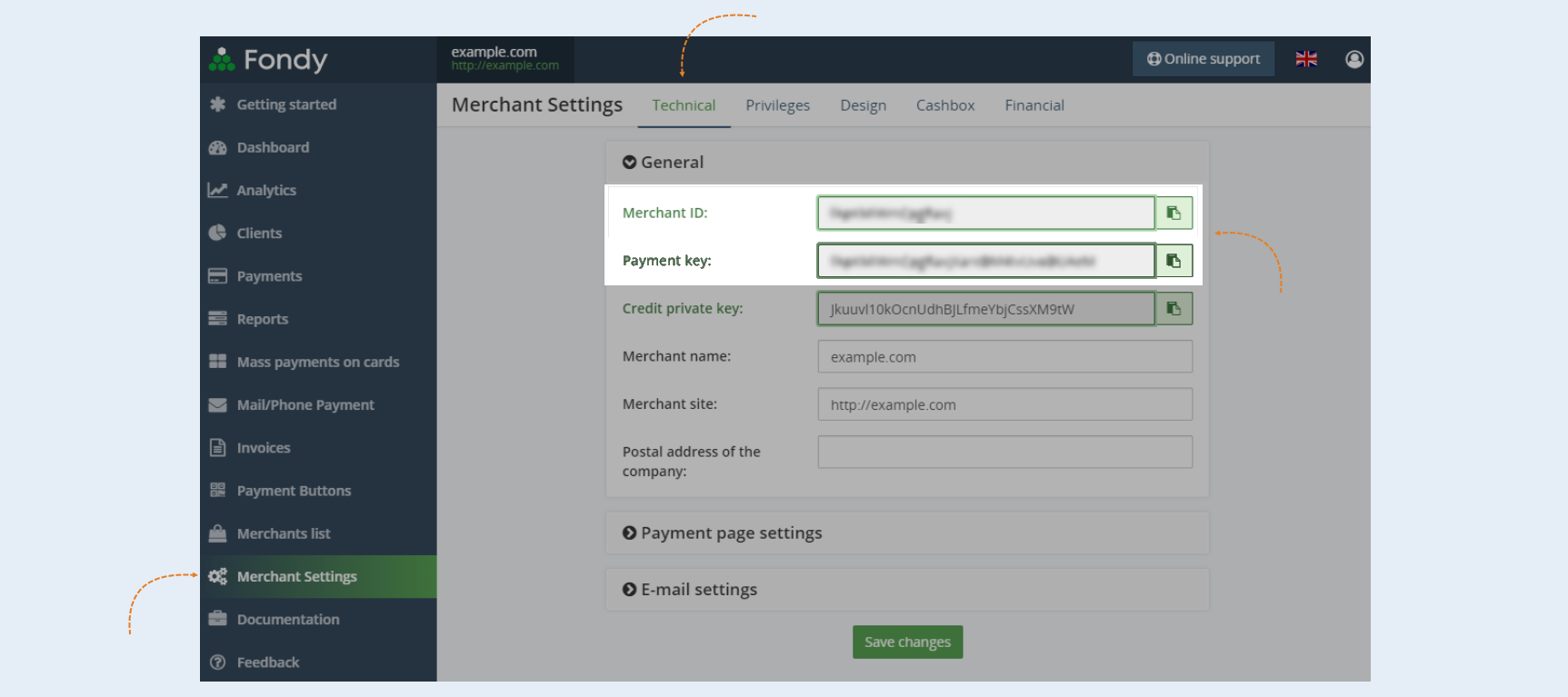Open the Payment Buttons page
This screenshot has height=697, width=1568.
click(318, 491)
